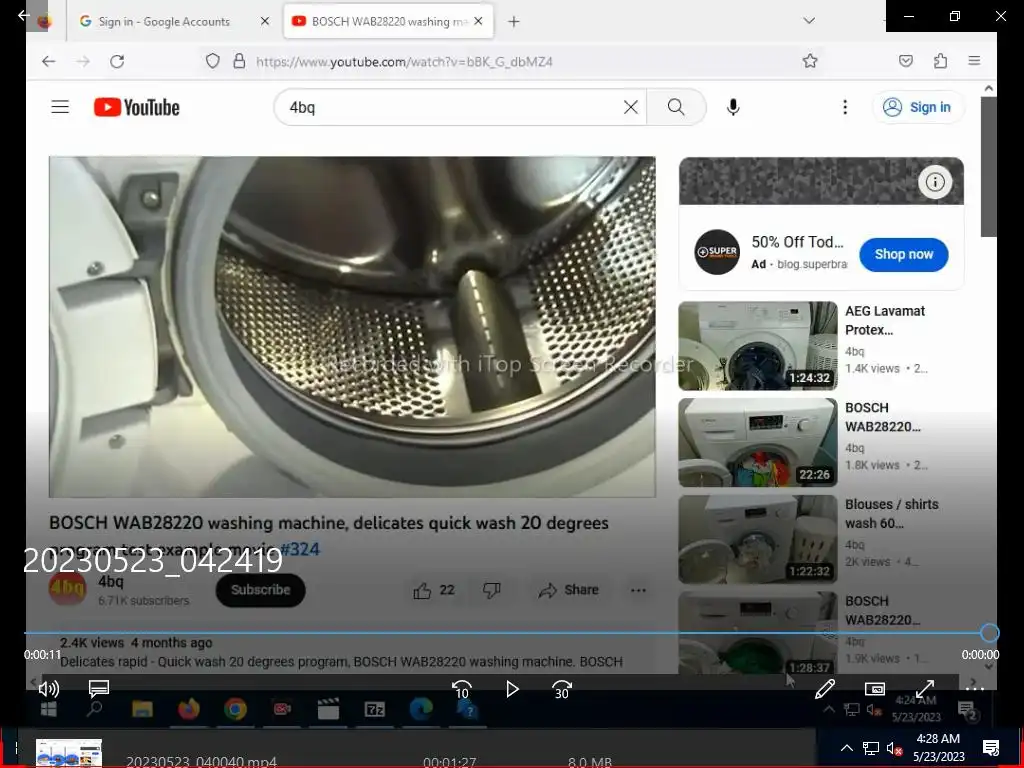The width and height of the screenshot is (1024, 768).
Task: Click the 7-Zip icon in recorded taskbar
Action: [375, 709]
